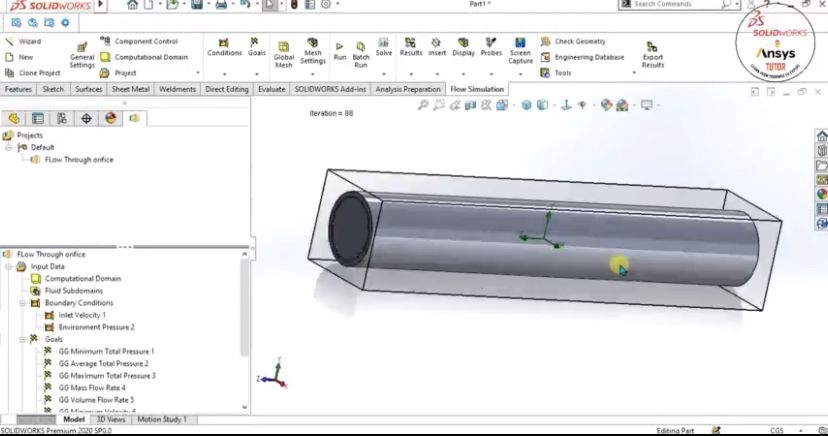Image resolution: width=828 pixels, height=436 pixels.
Task: Select GG Average Total Pressure 2 goal
Action: 104,364
